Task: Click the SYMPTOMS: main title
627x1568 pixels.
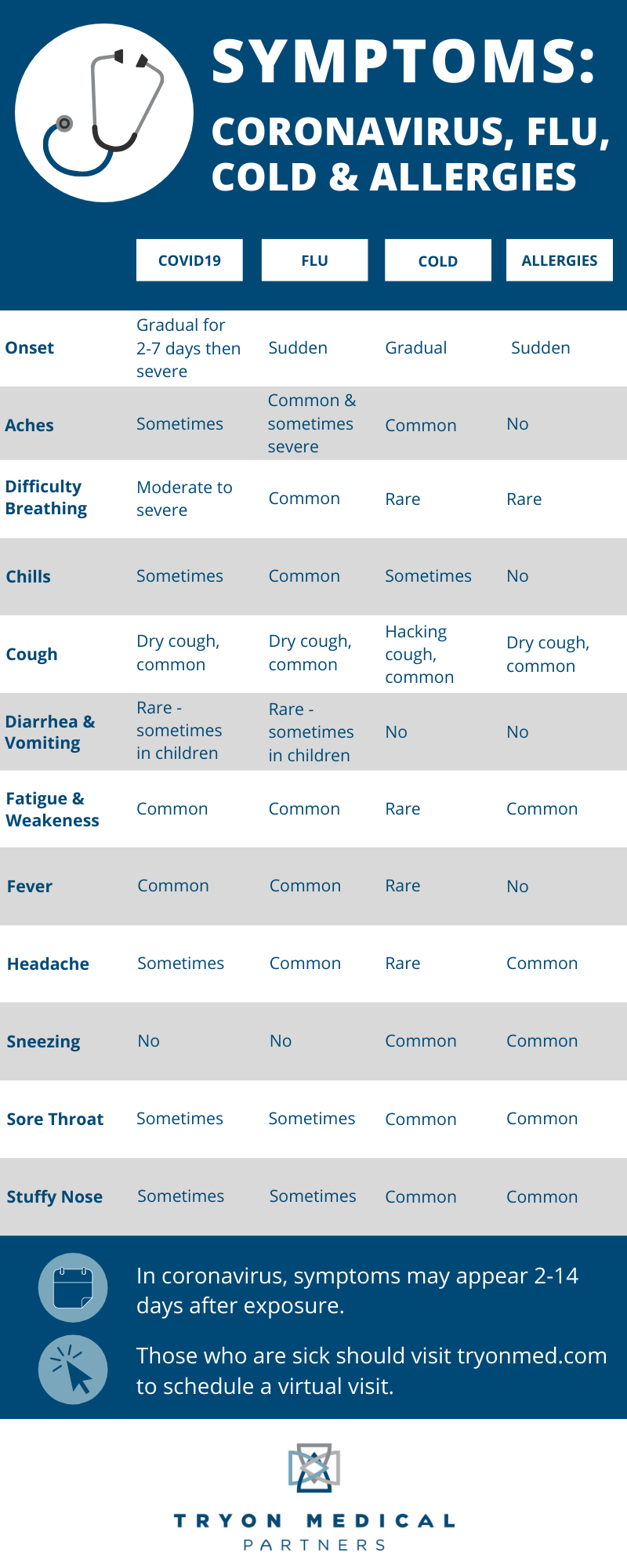Action: (404, 62)
